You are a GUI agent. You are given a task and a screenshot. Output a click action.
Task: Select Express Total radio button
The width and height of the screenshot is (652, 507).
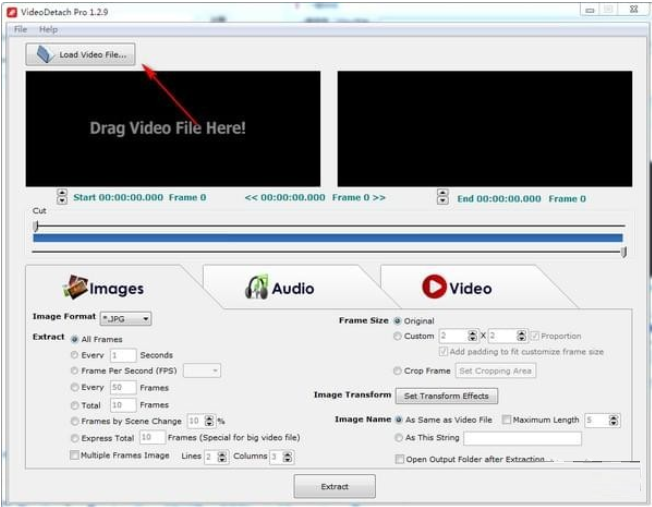point(74,438)
